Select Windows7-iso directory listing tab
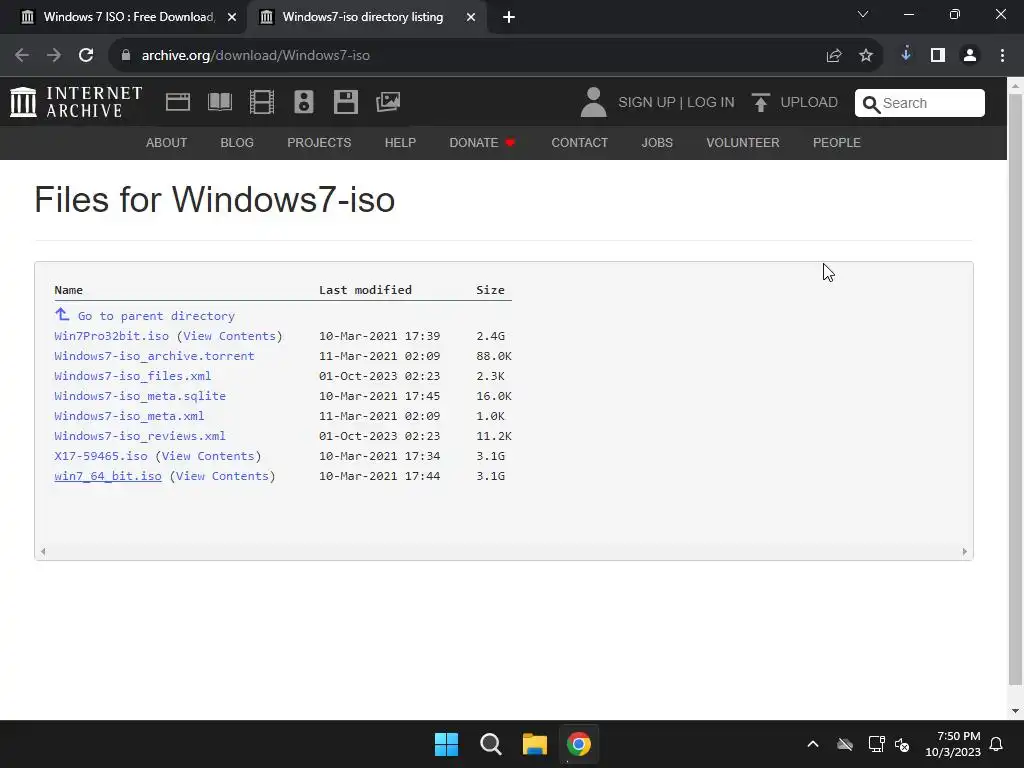The width and height of the screenshot is (1024, 768). coord(366,17)
